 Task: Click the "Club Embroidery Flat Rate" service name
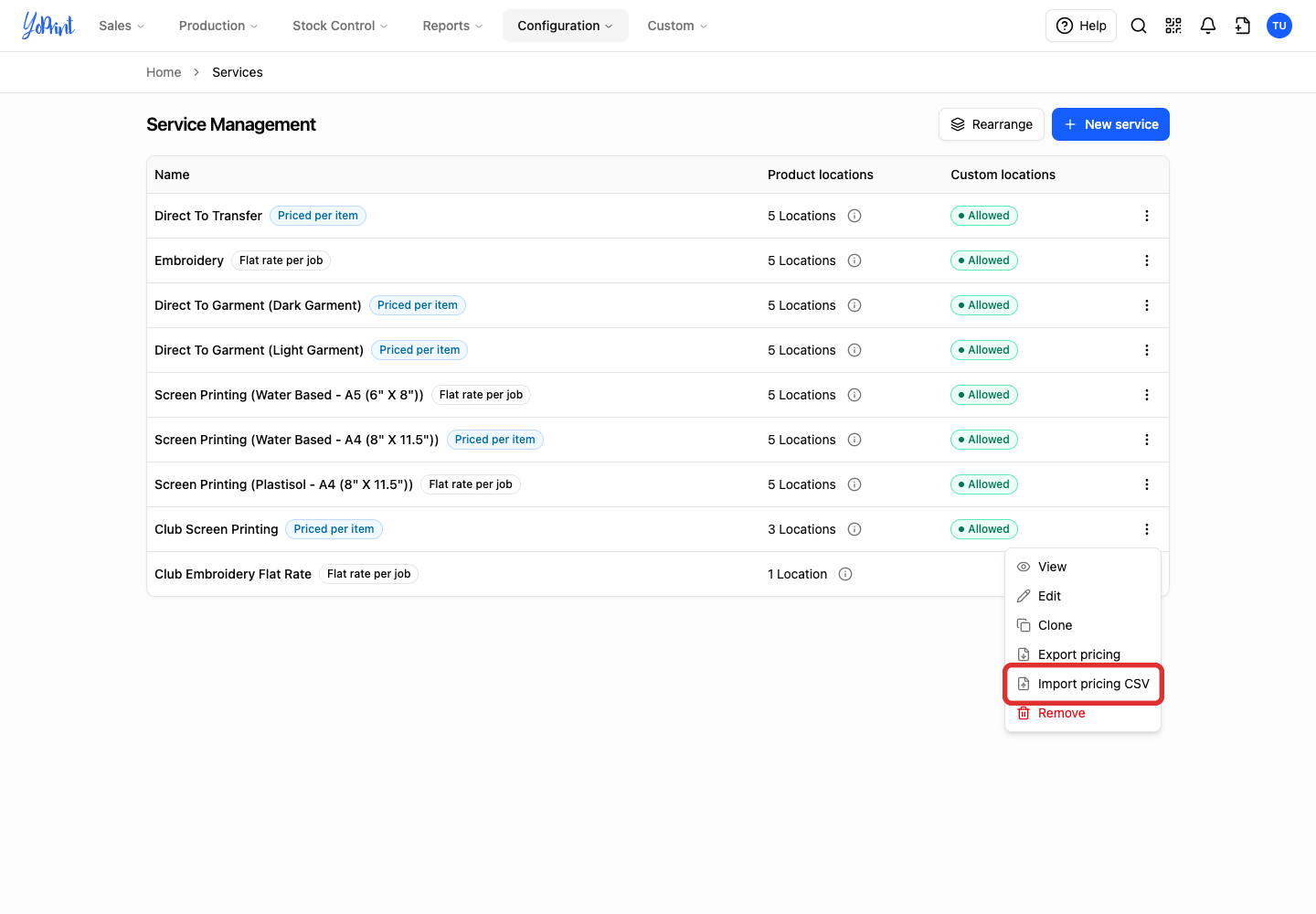click(x=233, y=574)
